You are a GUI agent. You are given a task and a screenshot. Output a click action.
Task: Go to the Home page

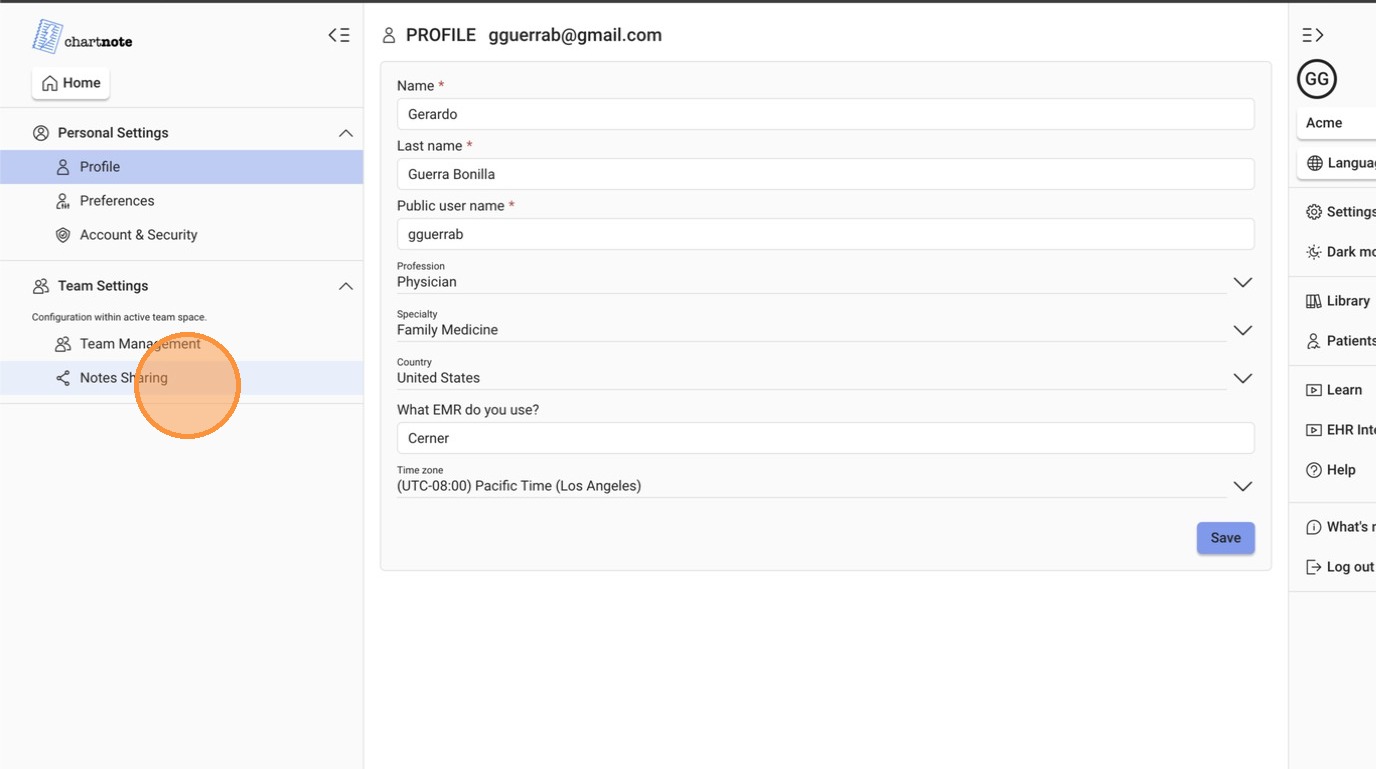(x=71, y=83)
